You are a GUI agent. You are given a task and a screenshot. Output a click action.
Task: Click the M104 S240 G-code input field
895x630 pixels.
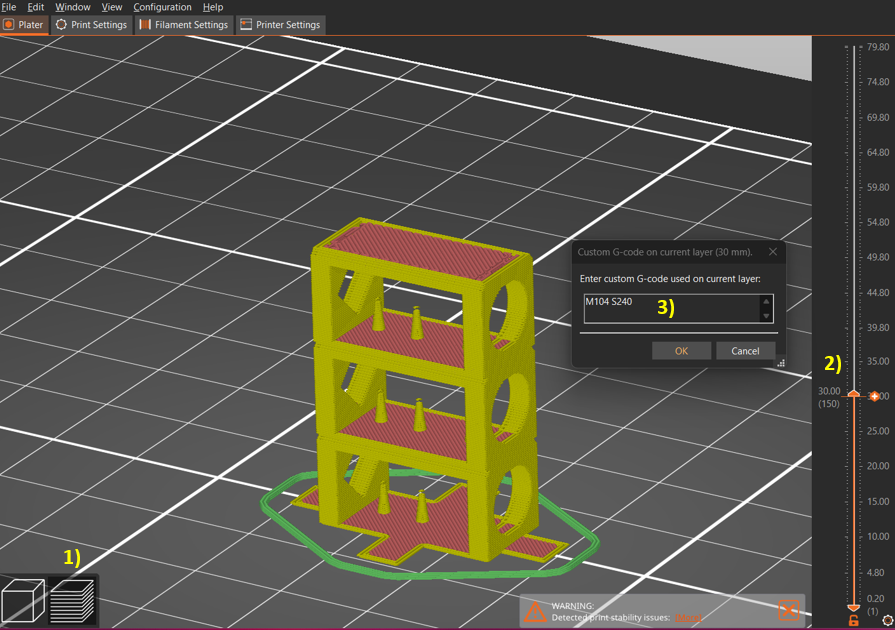point(670,308)
